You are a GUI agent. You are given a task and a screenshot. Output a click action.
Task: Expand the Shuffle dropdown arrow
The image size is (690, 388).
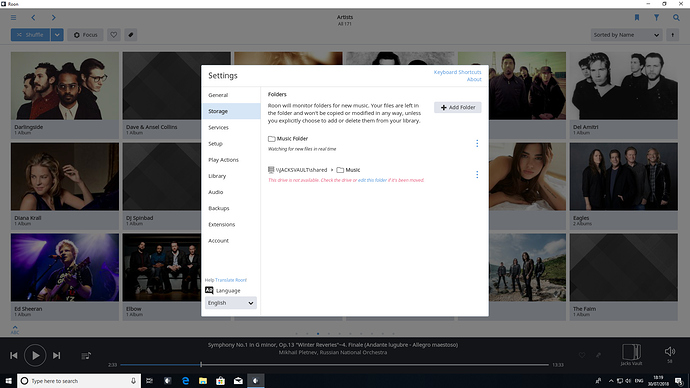(57, 35)
